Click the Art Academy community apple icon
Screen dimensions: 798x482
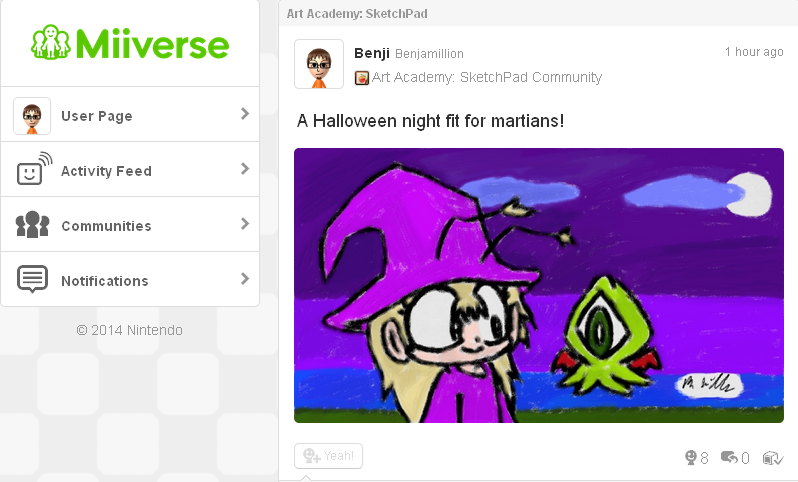[x=361, y=78]
